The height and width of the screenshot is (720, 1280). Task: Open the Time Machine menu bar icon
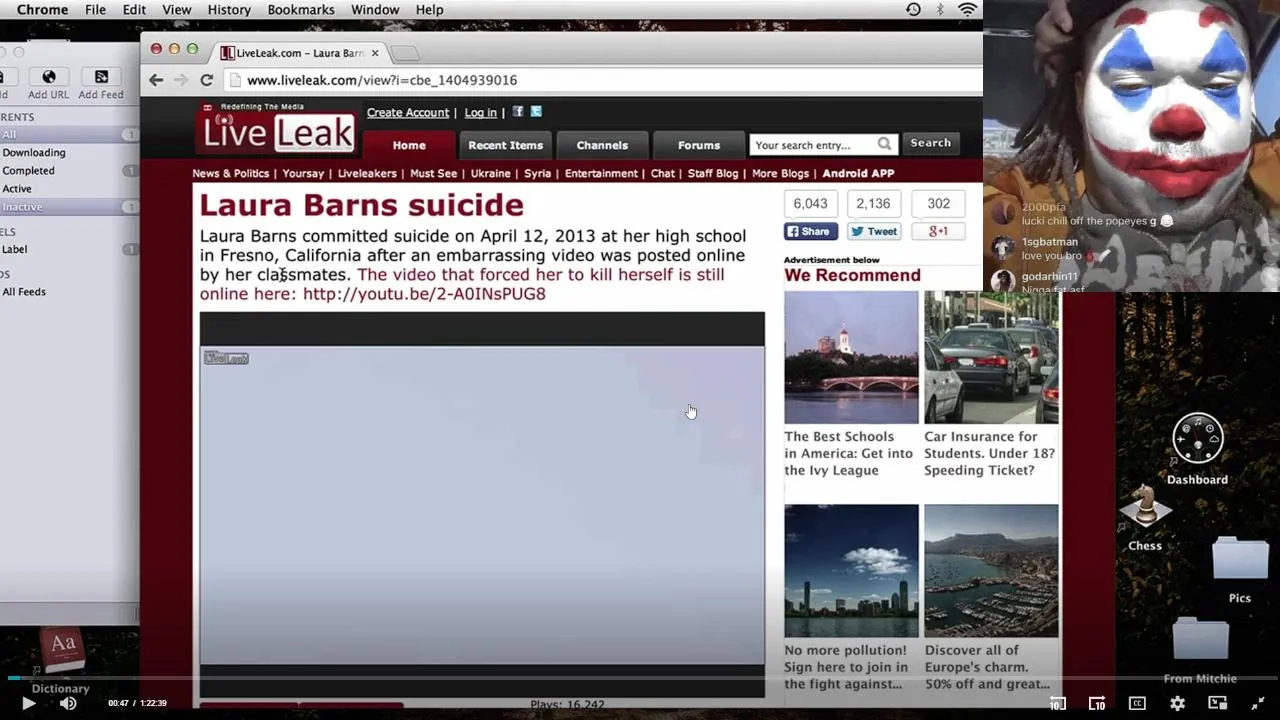pos(913,10)
